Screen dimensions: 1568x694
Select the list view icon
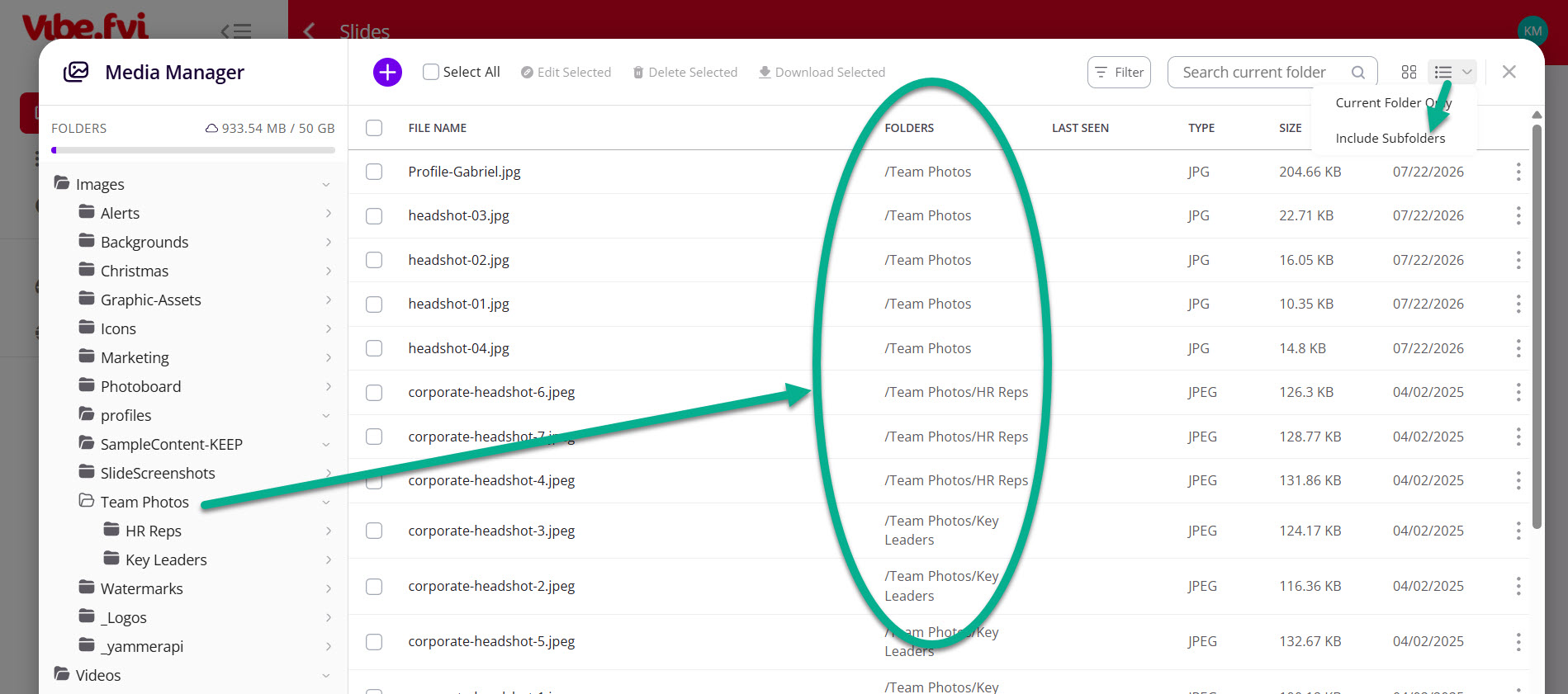1443,72
